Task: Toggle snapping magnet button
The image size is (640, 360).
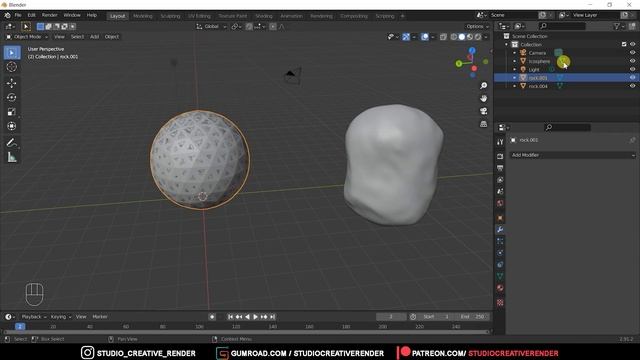Action: [249, 27]
